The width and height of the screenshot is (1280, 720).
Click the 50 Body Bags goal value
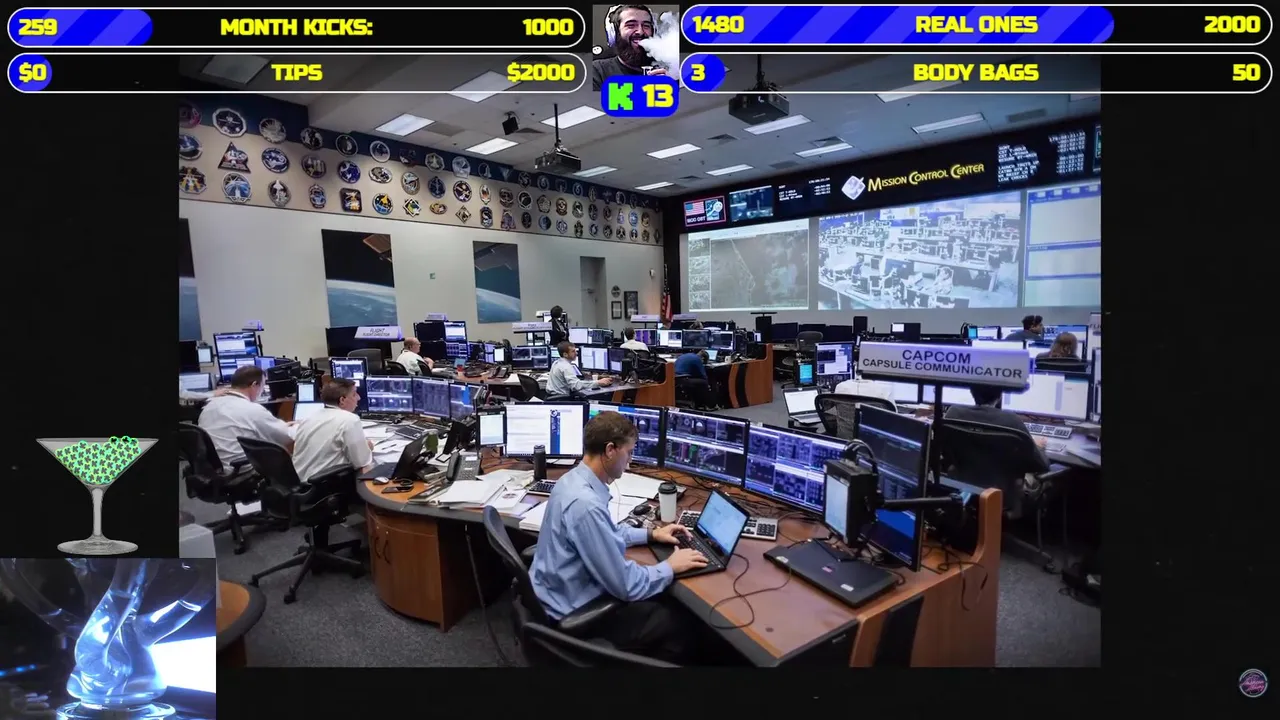1246,72
